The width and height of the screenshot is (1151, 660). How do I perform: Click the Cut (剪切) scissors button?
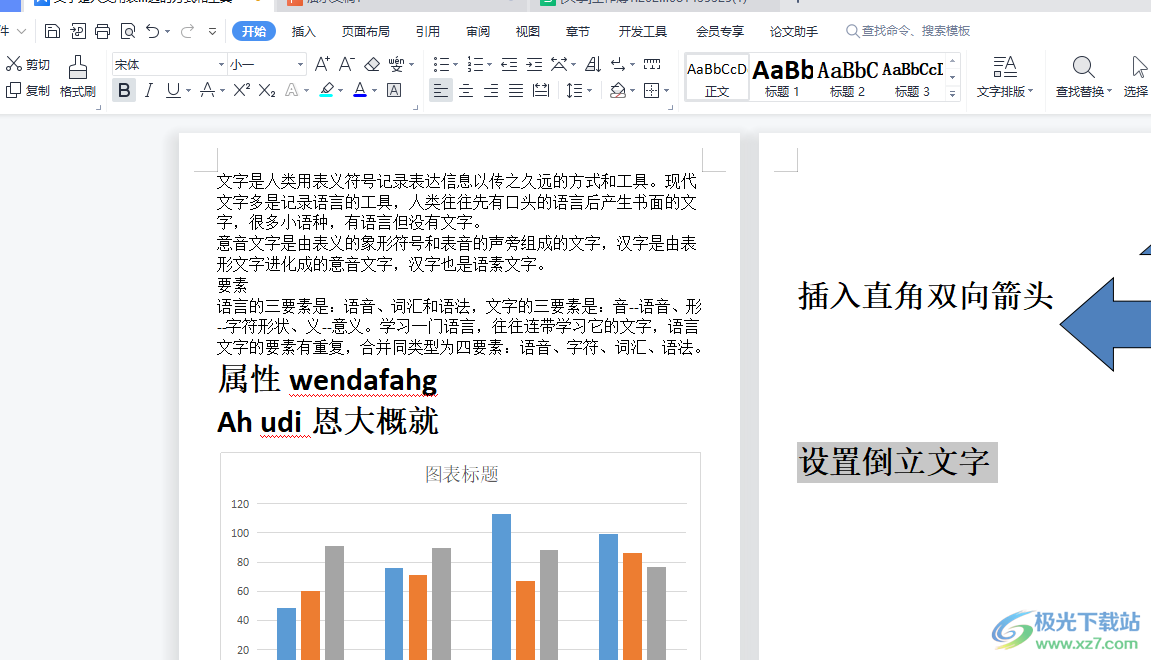click(27, 65)
